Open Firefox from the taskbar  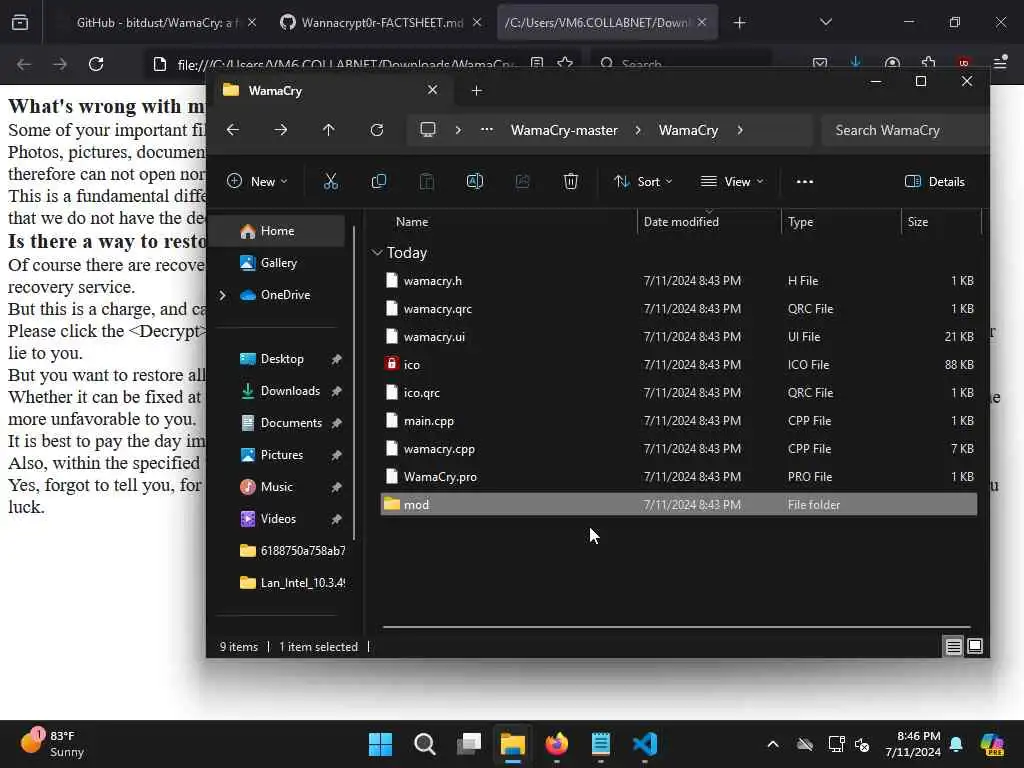click(556, 744)
